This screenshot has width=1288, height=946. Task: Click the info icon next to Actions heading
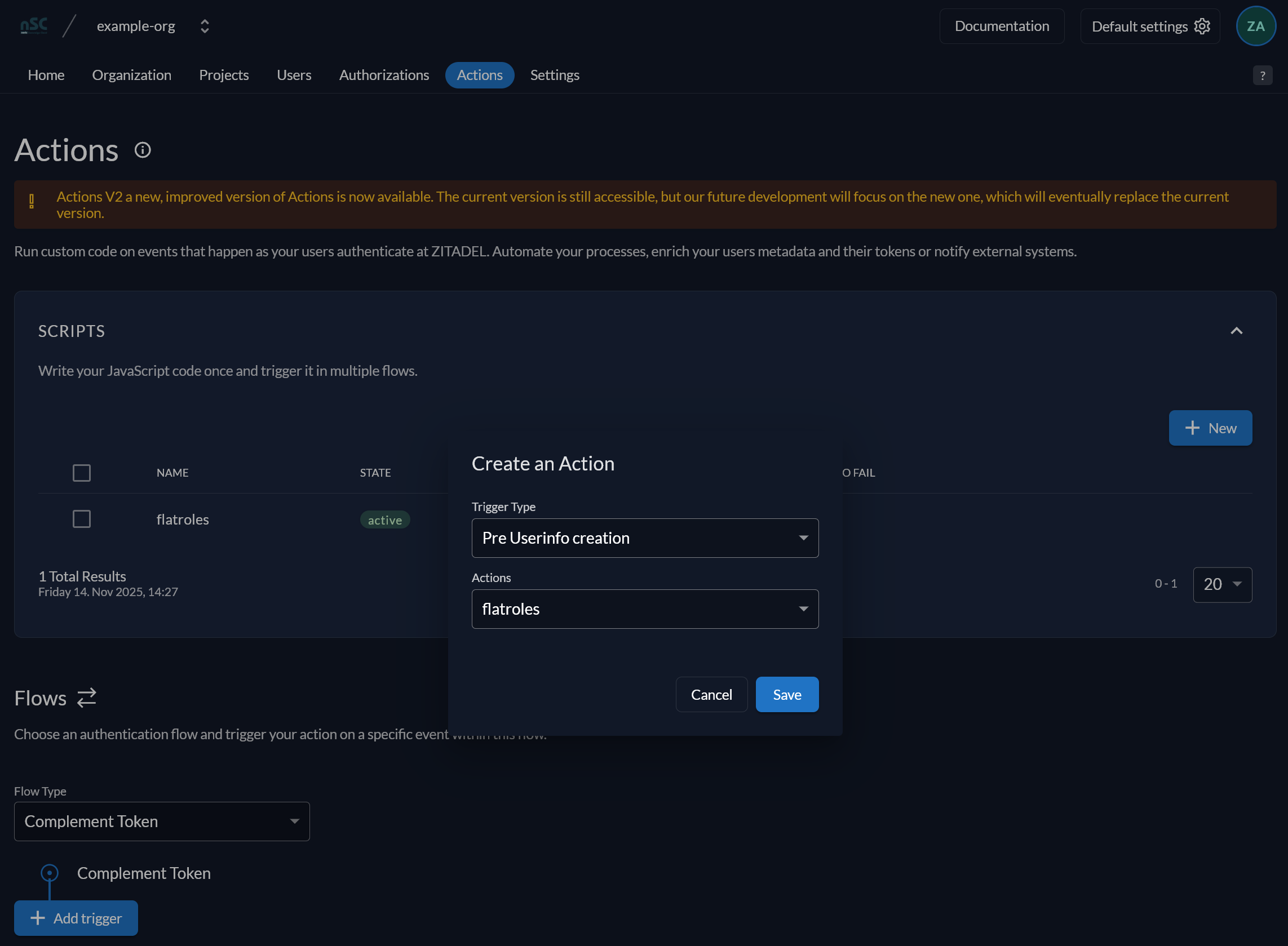click(143, 150)
